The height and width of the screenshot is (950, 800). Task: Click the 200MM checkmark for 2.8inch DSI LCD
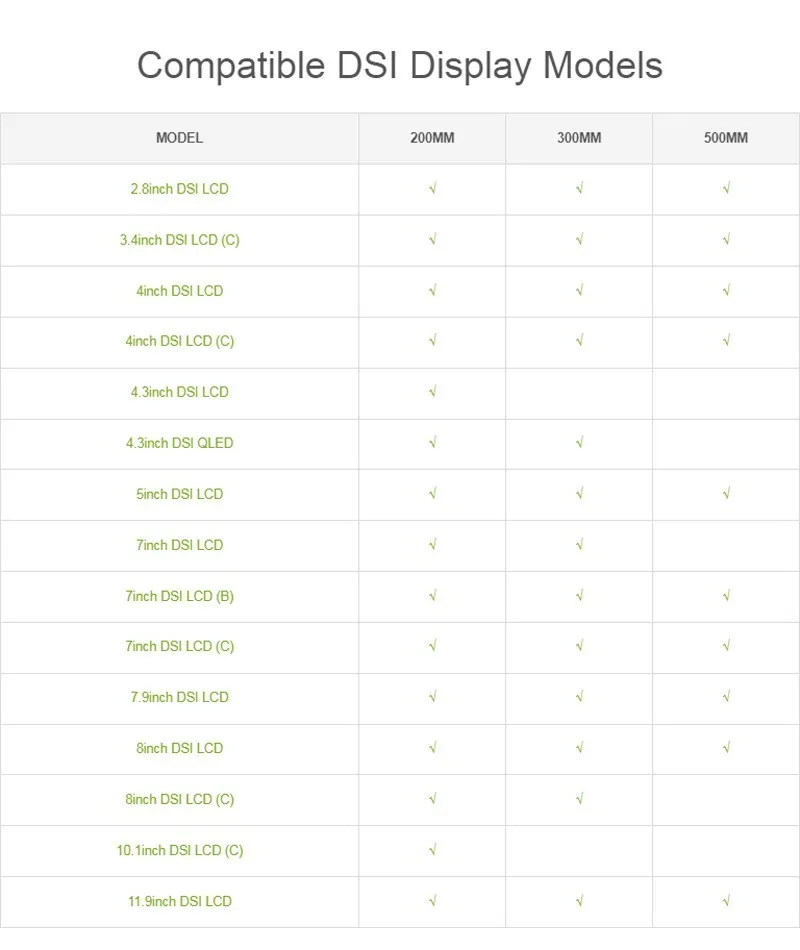tap(432, 188)
